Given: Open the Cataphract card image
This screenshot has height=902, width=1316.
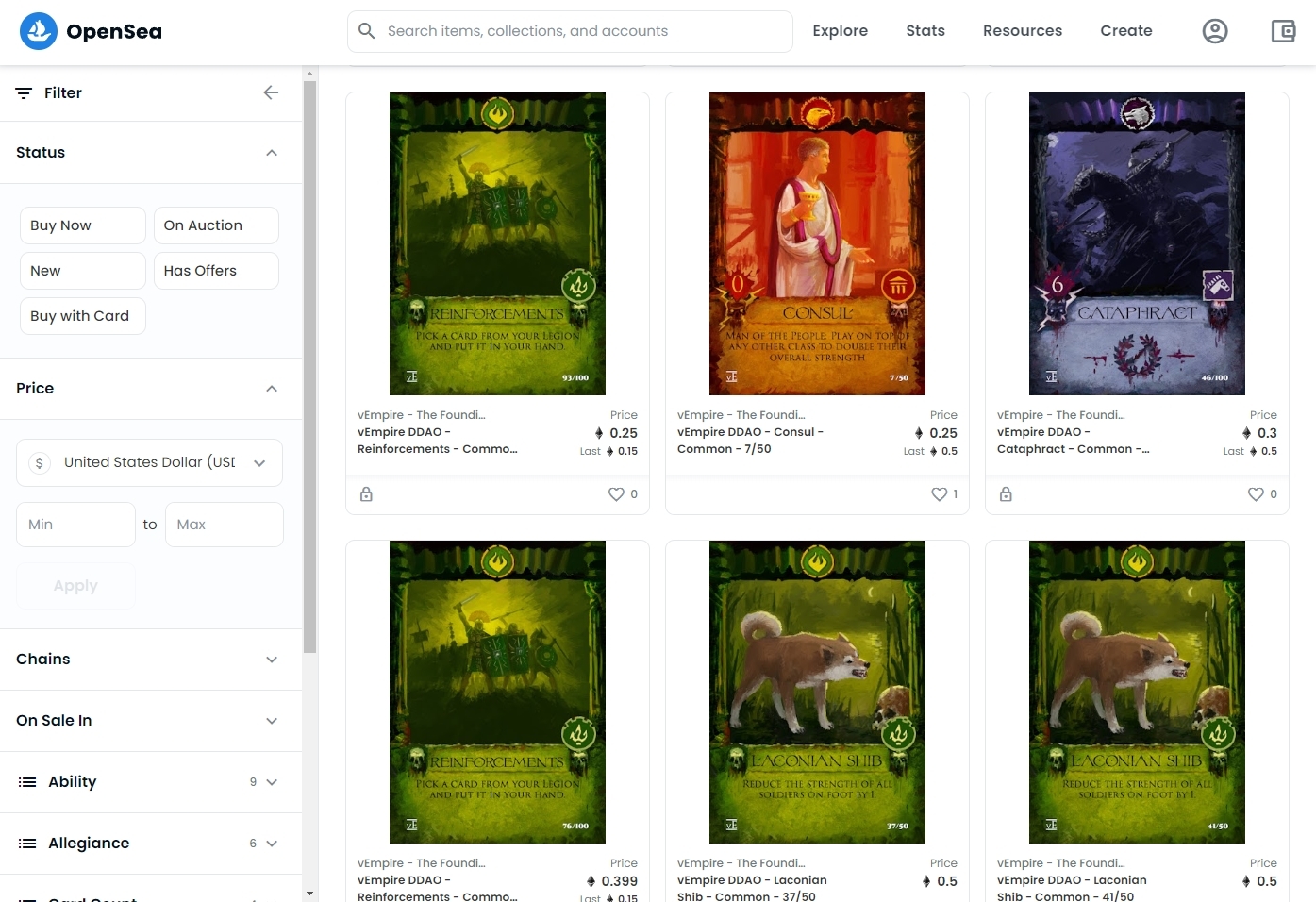Looking at the screenshot, I should [1137, 243].
